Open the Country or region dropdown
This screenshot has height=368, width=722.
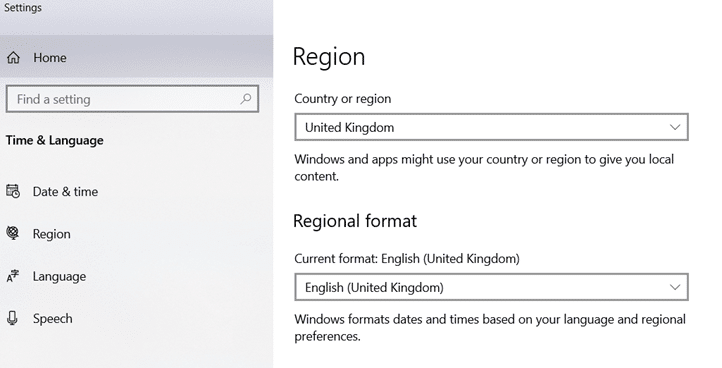pyautogui.click(x=491, y=127)
